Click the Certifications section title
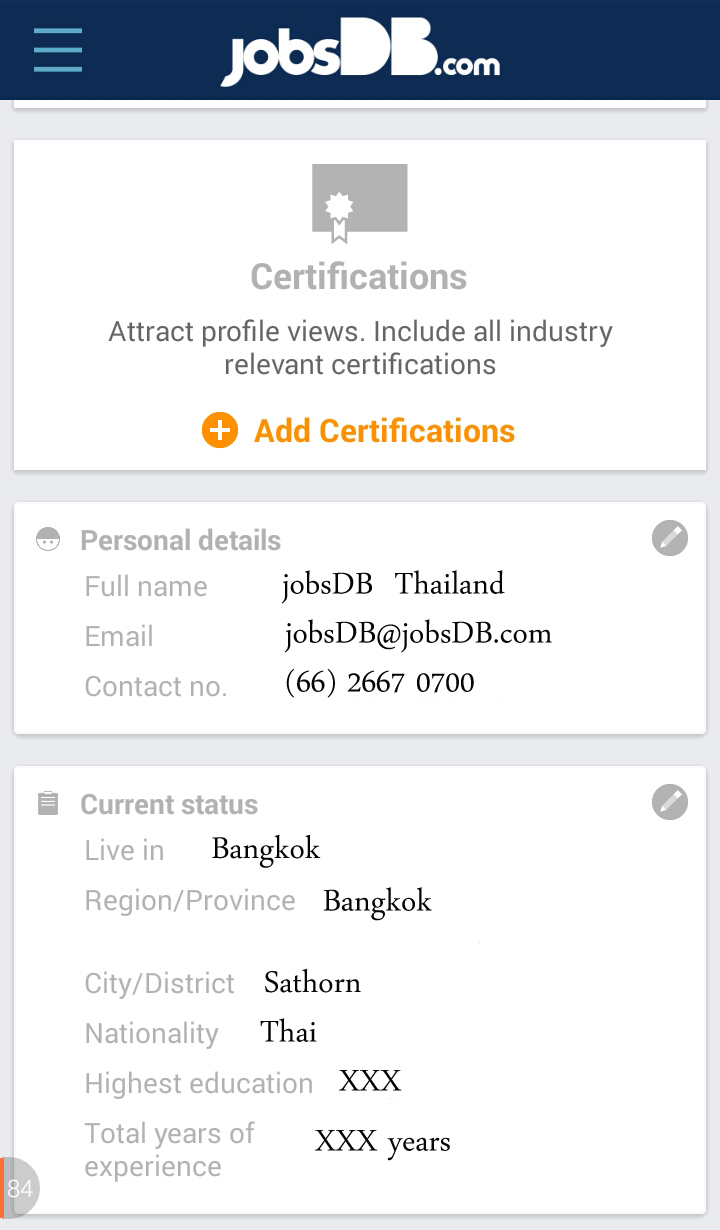 tap(359, 277)
